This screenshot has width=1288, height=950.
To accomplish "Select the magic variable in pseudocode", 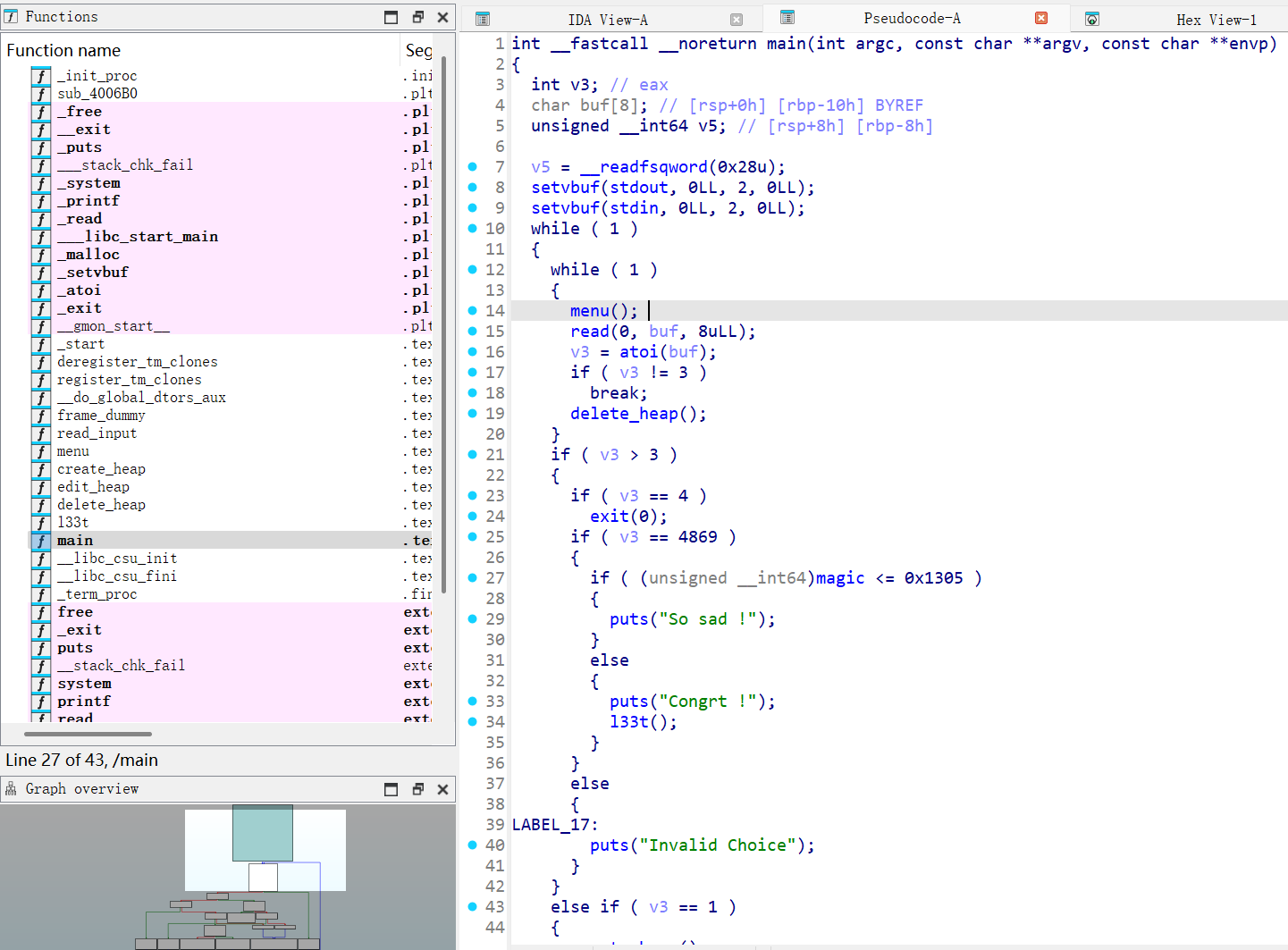I will [839, 578].
